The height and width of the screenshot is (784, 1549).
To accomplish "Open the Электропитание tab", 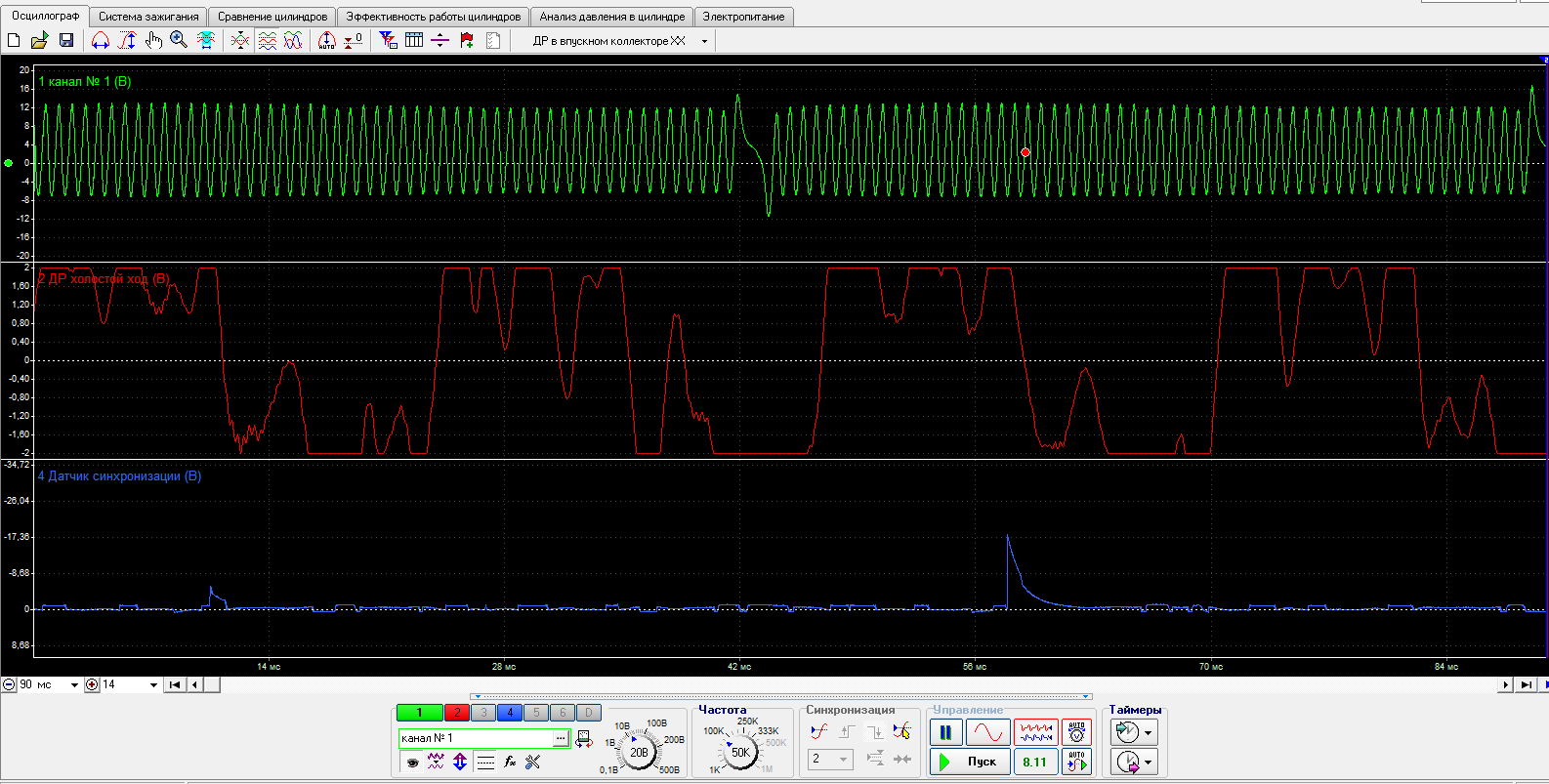I will coord(743,17).
